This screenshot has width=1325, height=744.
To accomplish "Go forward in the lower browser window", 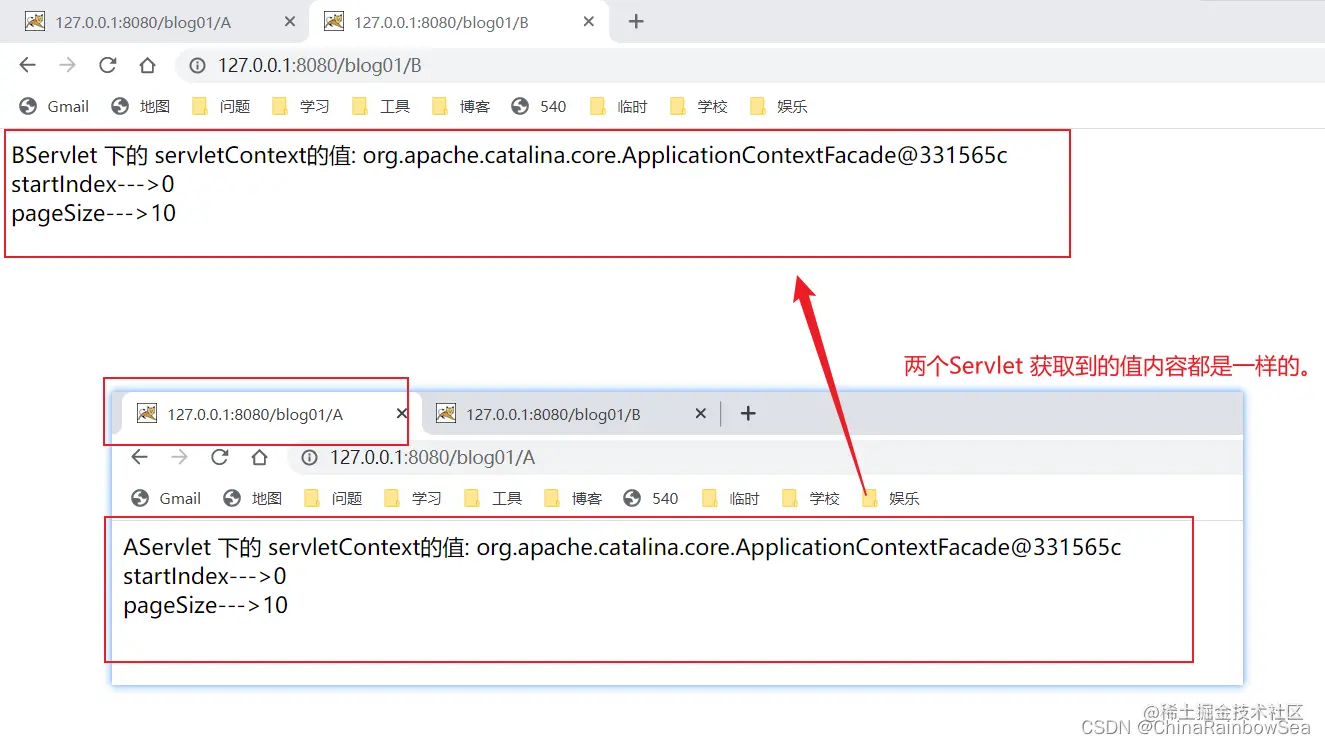I will point(179,457).
